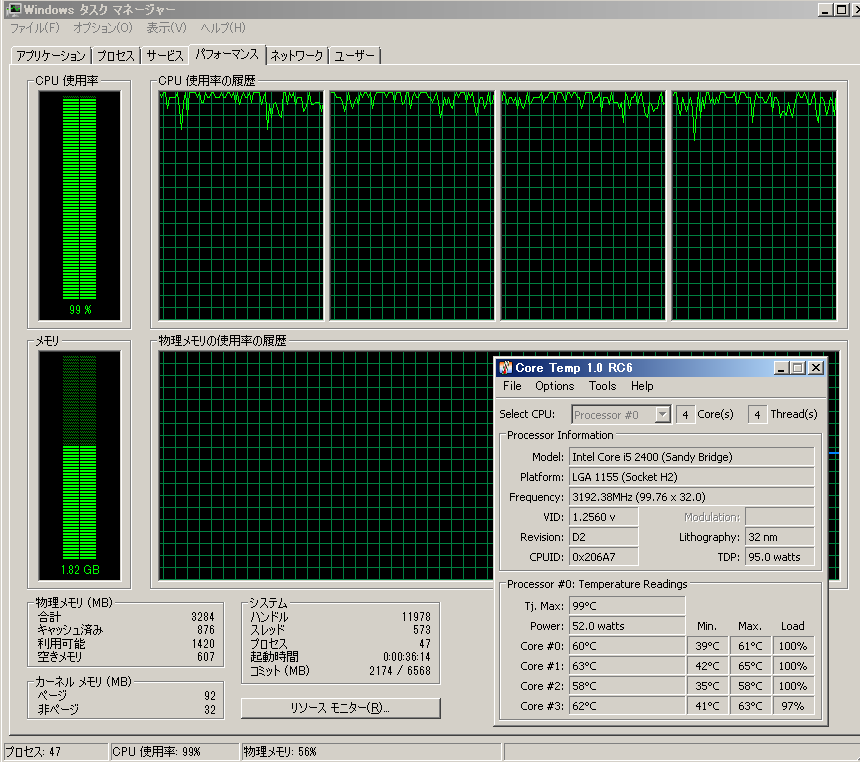Click the Frequency field 3192.38MHz

(x=692, y=497)
